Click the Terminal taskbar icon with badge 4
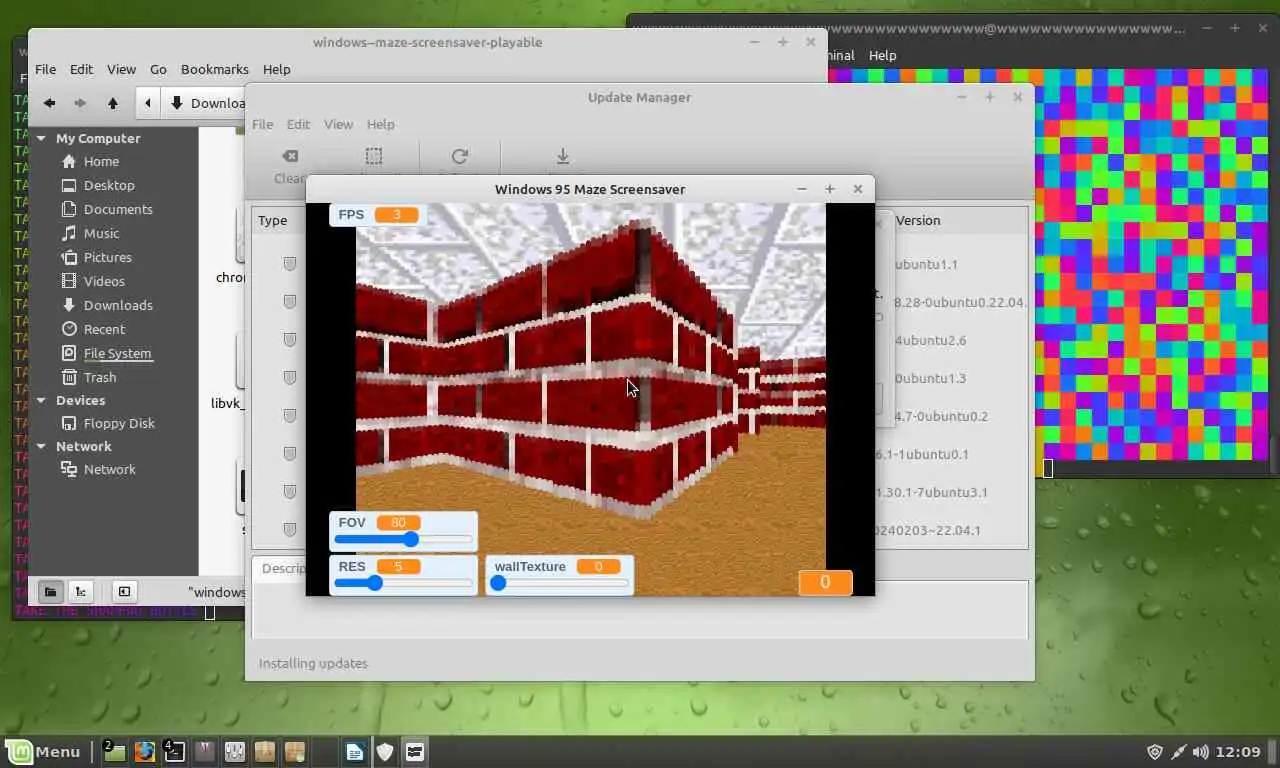The width and height of the screenshot is (1280, 768). tap(174, 752)
